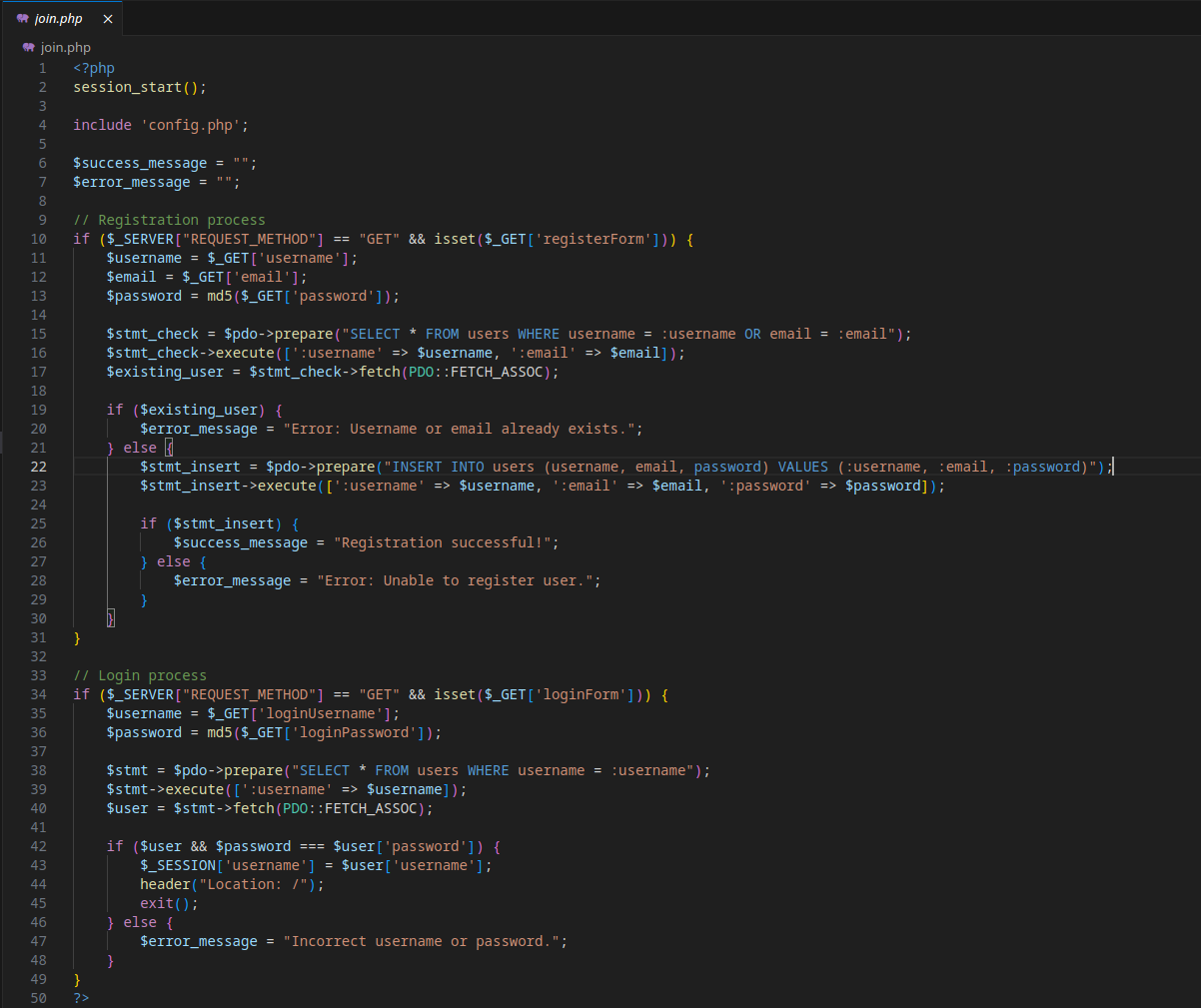Click the $stmt->execute([':username' => $username]); line
The image size is (1201, 1008).
tap(287, 789)
